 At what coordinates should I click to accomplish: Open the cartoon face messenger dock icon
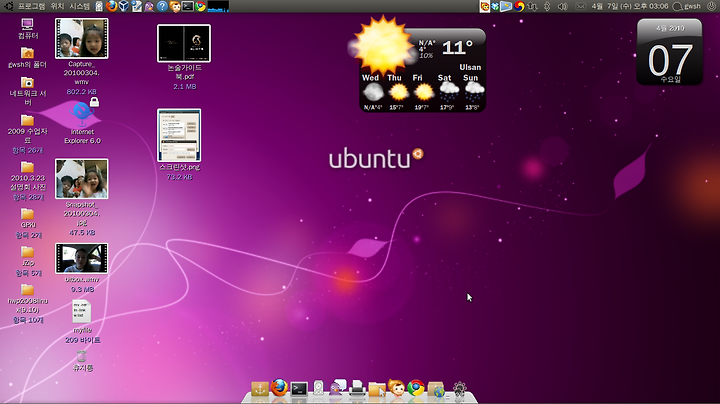396,388
